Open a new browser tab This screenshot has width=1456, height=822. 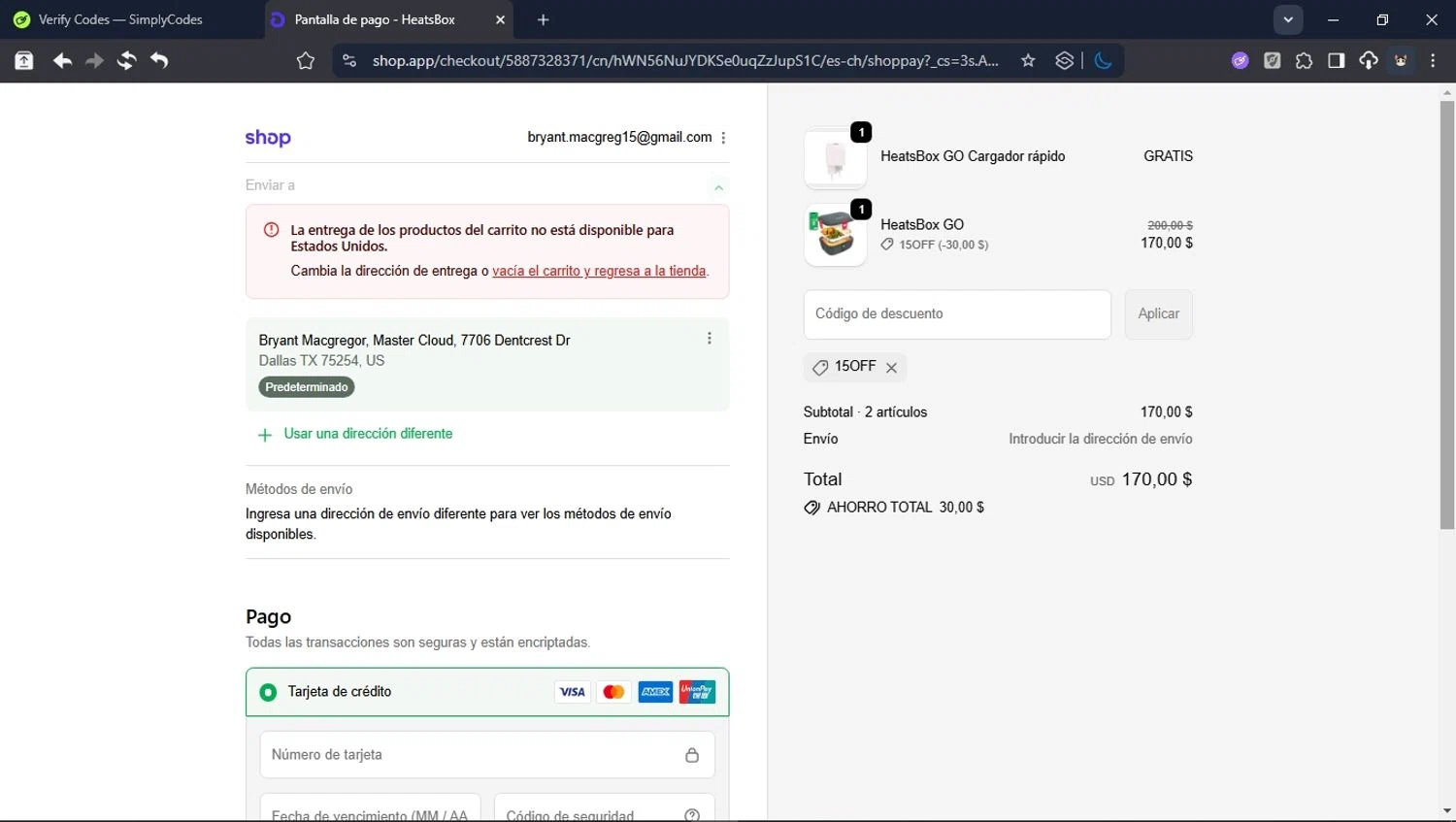tap(543, 19)
